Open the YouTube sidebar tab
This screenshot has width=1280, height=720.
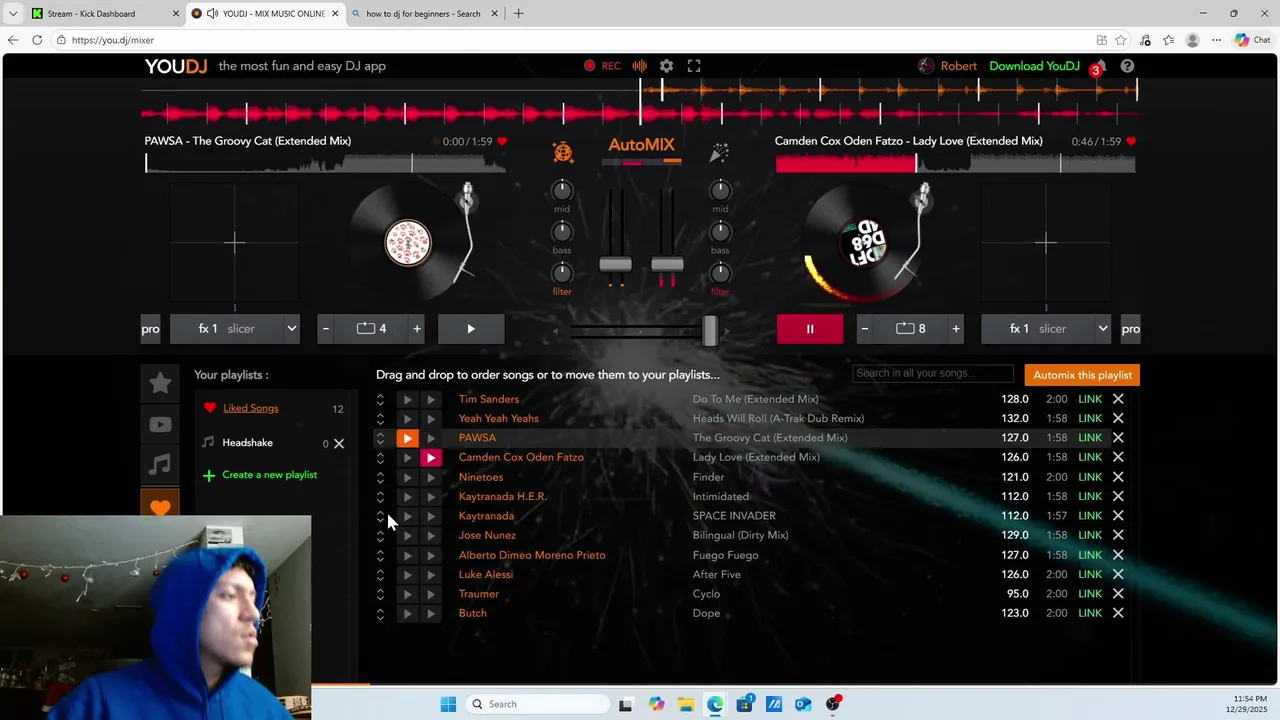click(160, 424)
